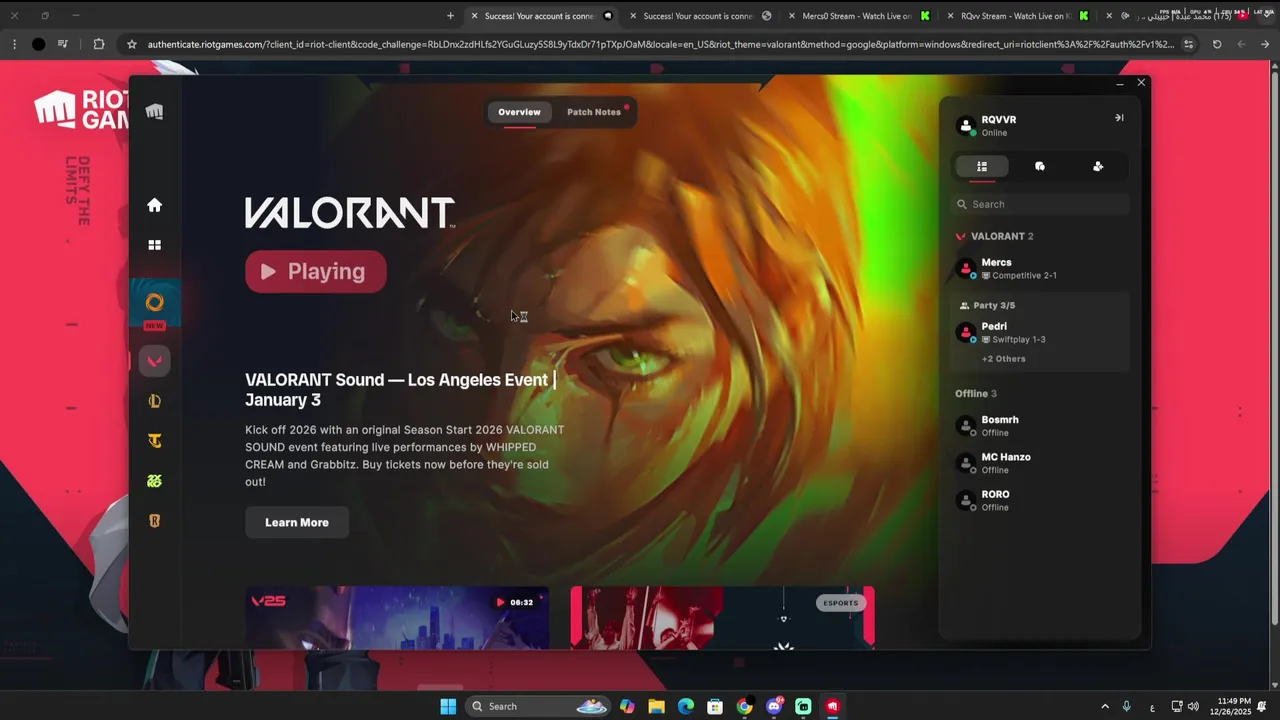Image resolution: width=1280 pixels, height=720 pixels.
Task: Open friend Mercs in the list
Action: pos(1040,268)
